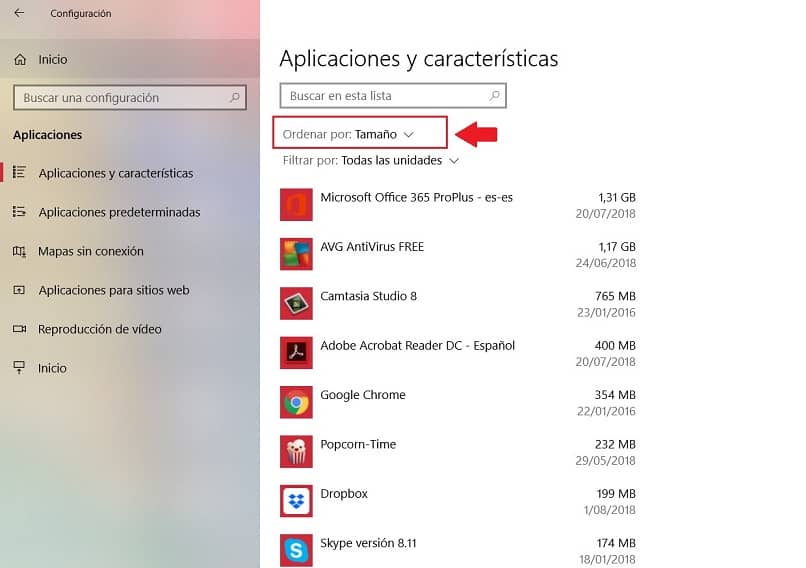
Task: Click the 765 MB size value
Action: (615, 296)
